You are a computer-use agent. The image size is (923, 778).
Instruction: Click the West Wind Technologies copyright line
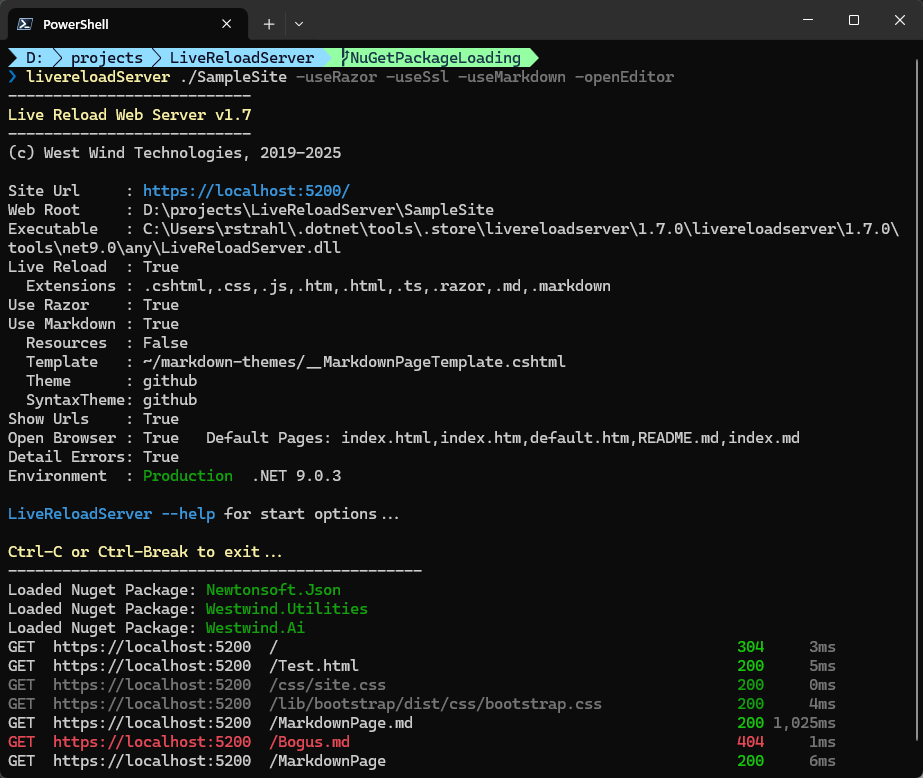coord(175,153)
